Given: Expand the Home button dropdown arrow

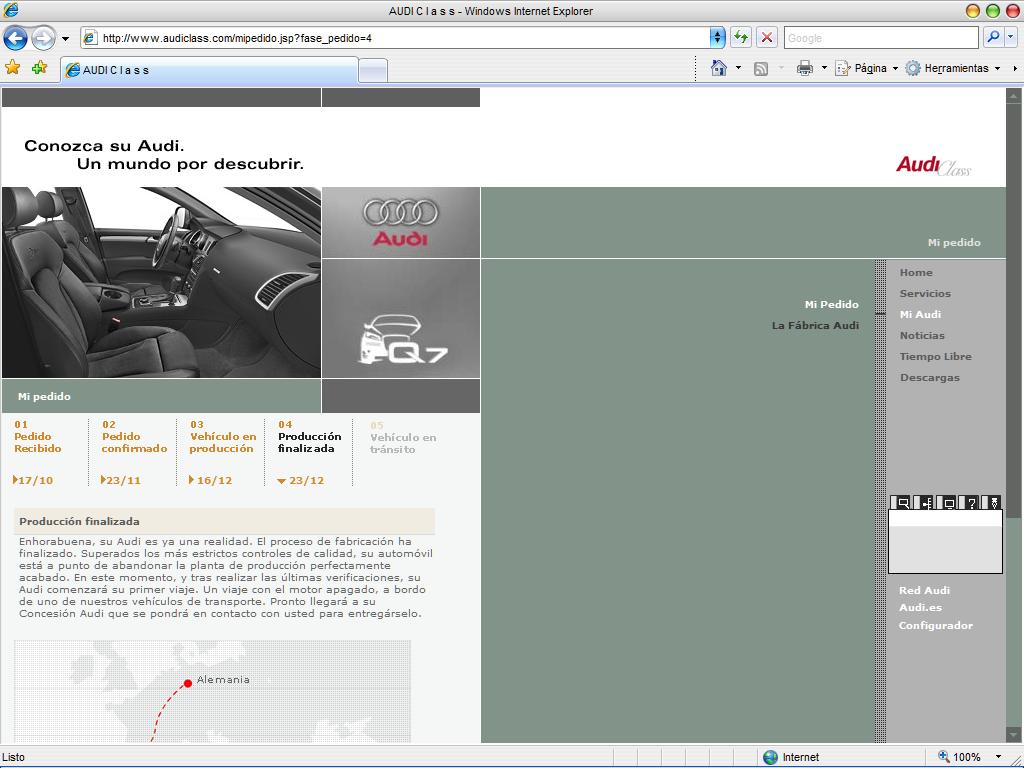Looking at the screenshot, I should pyautogui.click(x=738, y=68).
